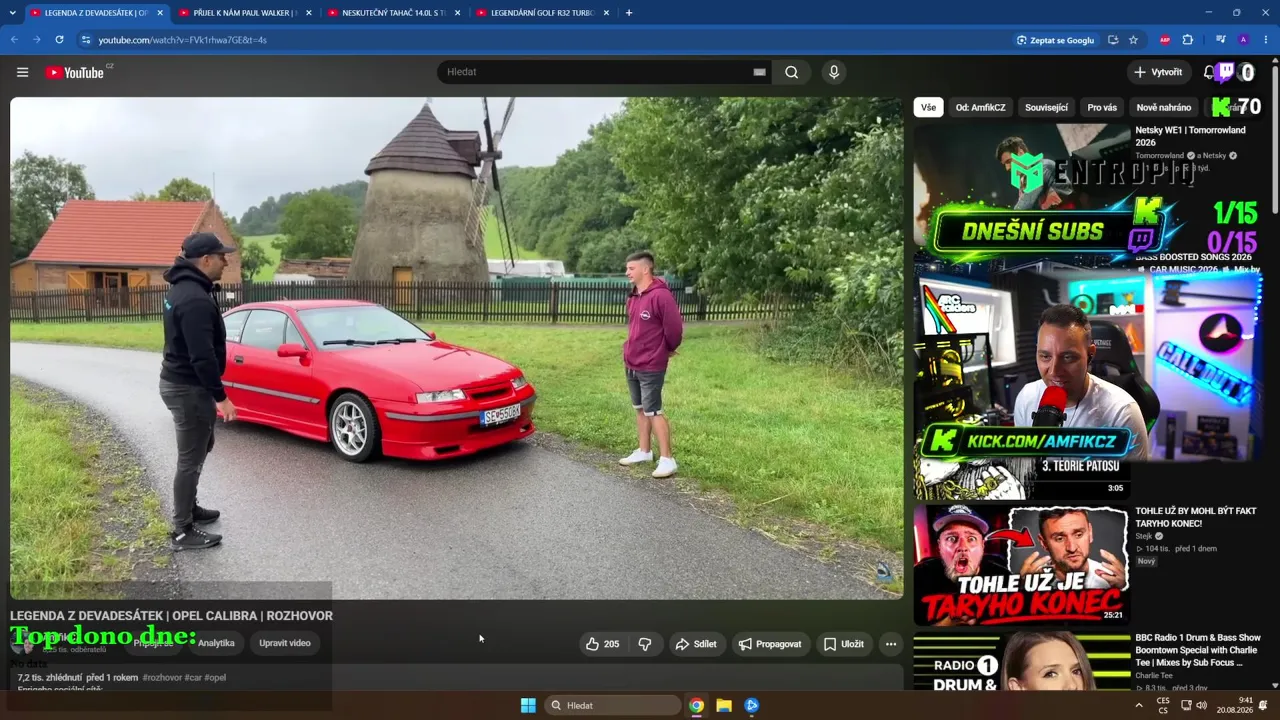Click the #opel hashtag
The width and height of the screenshot is (1280, 720).
[215, 678]
